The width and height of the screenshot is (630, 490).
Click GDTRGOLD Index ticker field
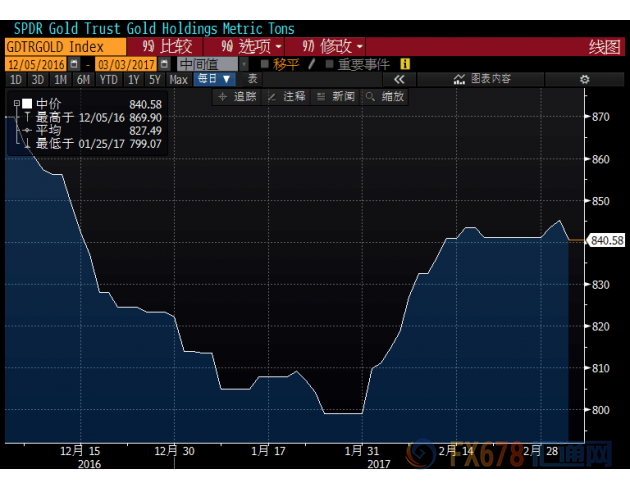(x=66, y=47)
